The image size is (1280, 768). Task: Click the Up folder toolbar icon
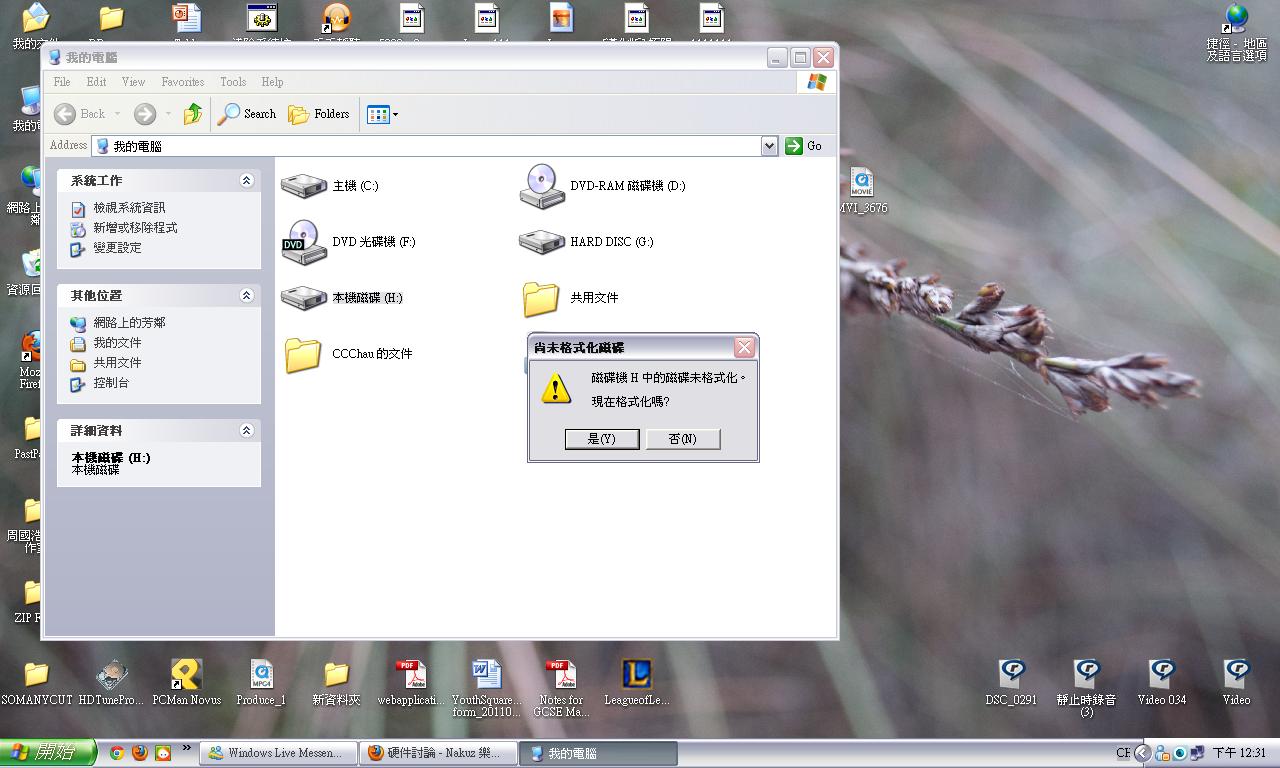(x=193, y=114)
